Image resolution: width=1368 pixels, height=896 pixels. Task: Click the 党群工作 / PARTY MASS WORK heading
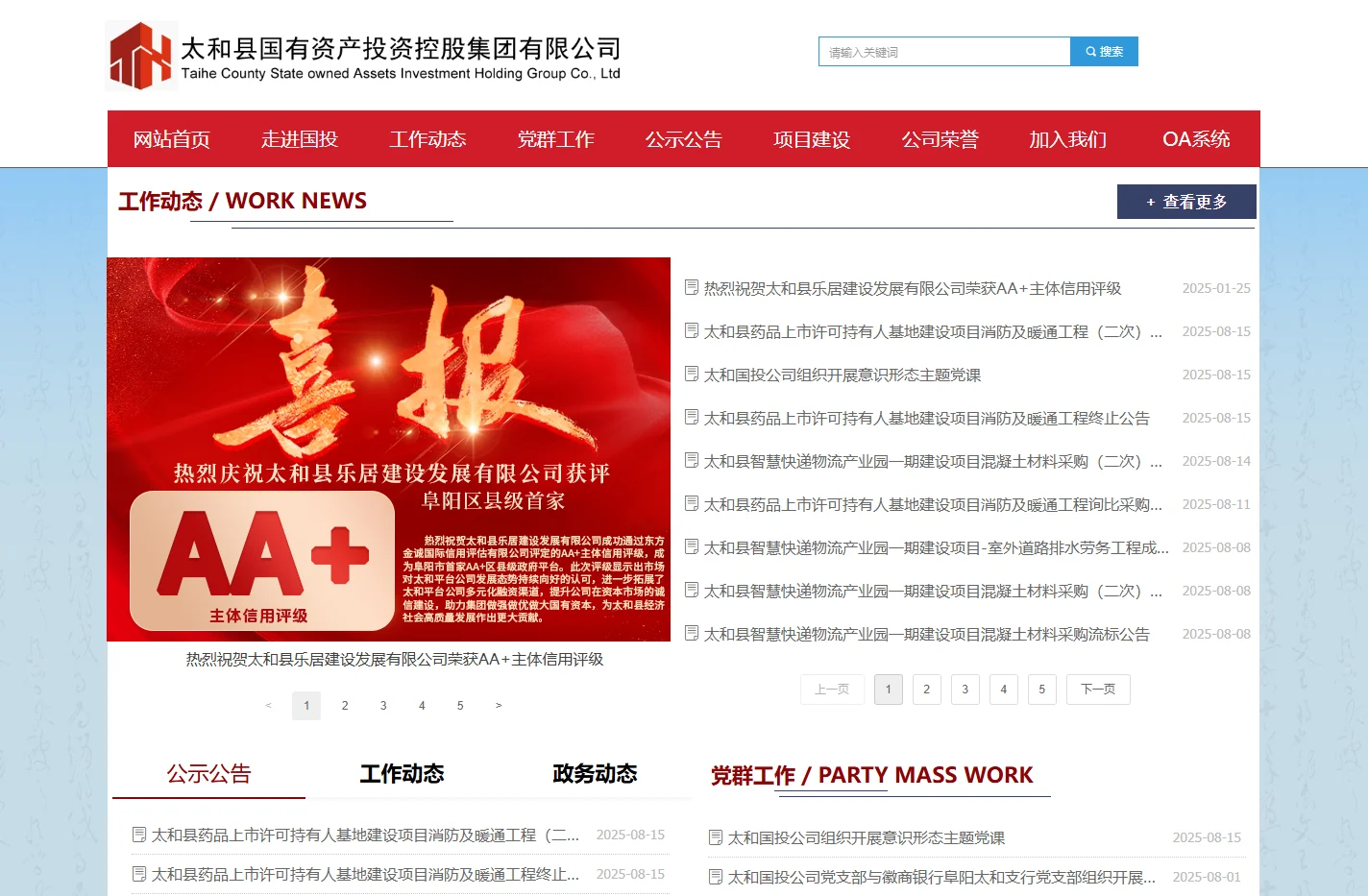(871, 776)
